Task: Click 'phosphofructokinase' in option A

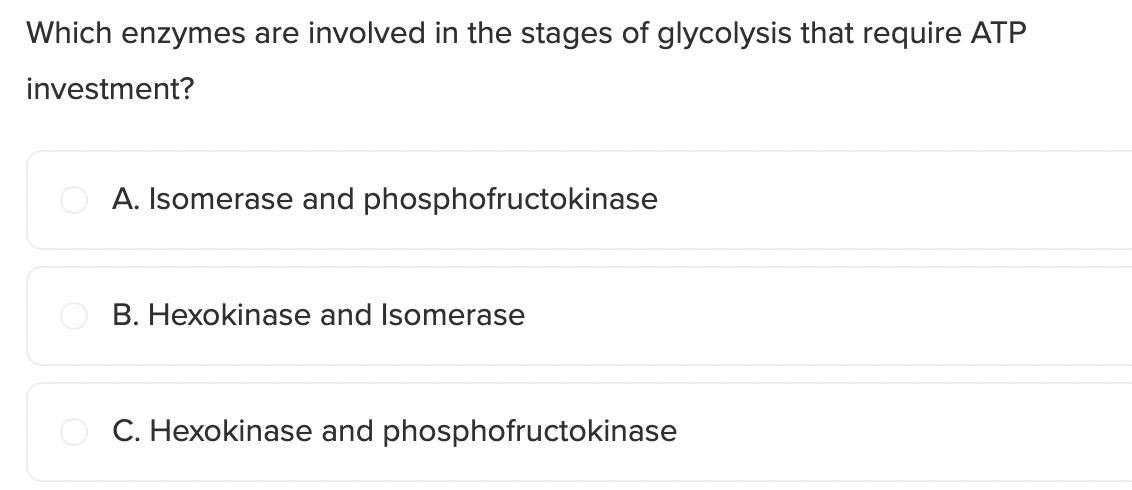Action: (510, 200)
